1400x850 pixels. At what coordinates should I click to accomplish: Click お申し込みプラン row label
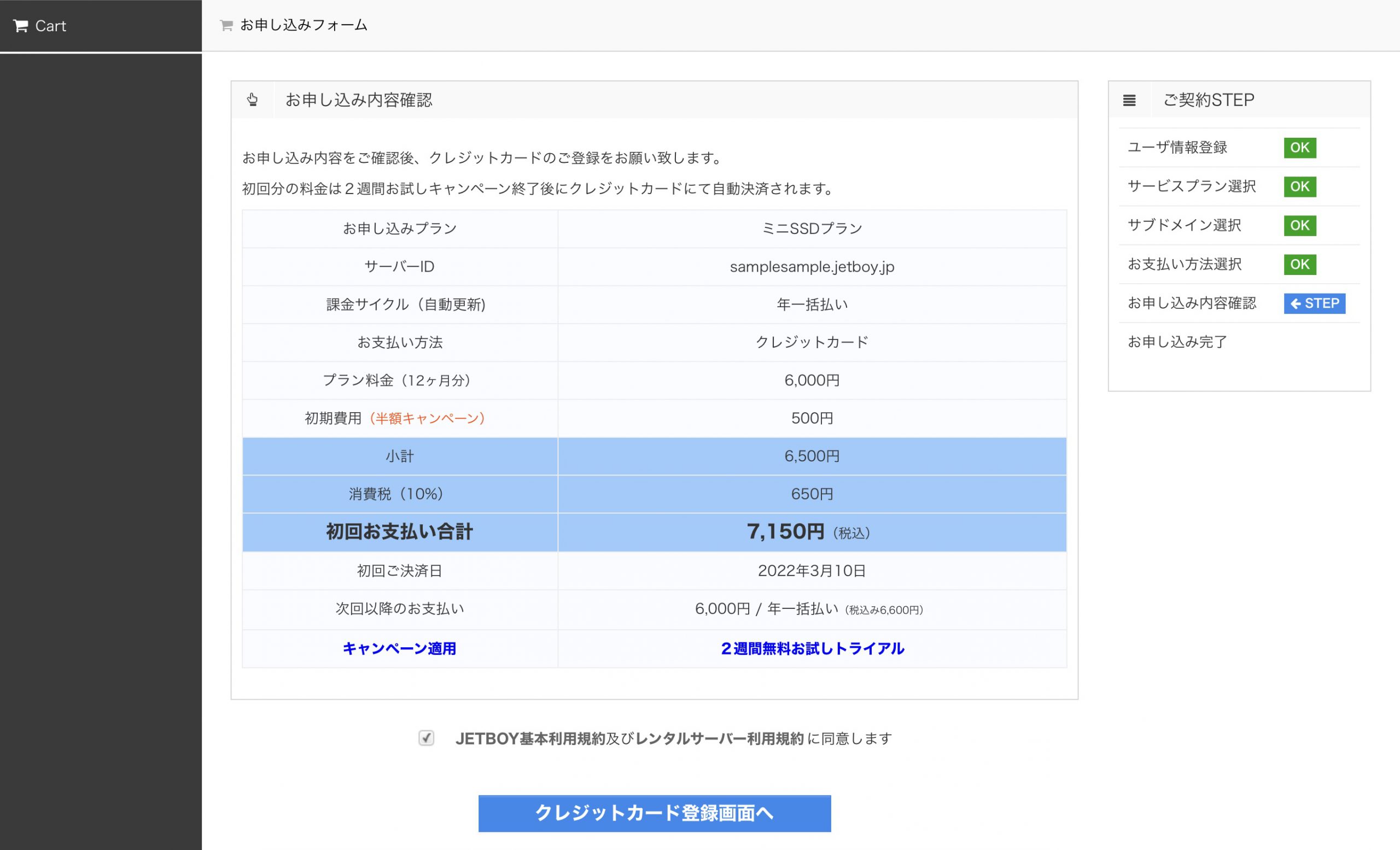(x=399, y=229)
